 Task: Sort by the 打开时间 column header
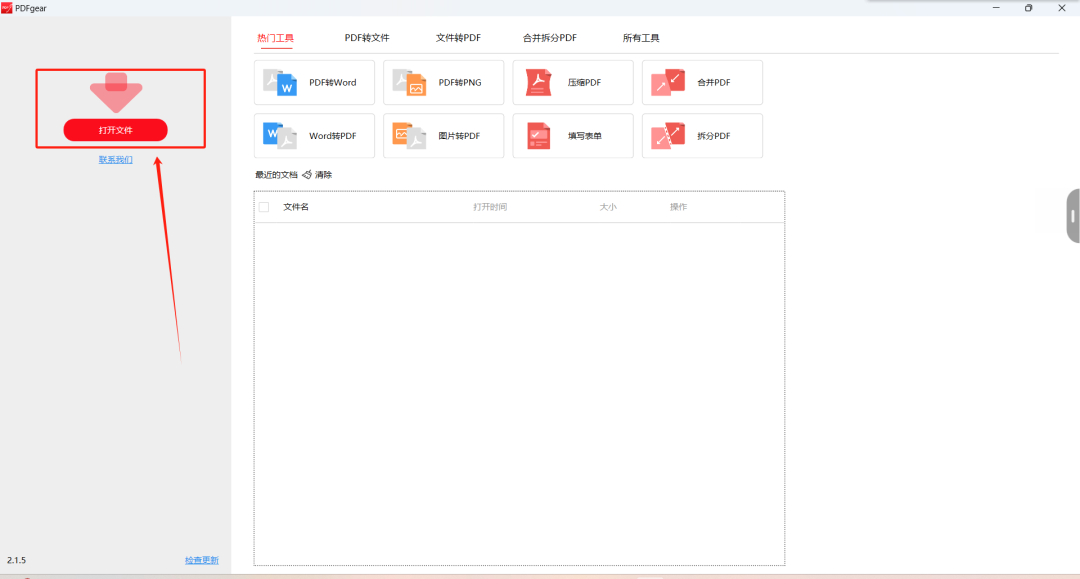click(490, 207)
